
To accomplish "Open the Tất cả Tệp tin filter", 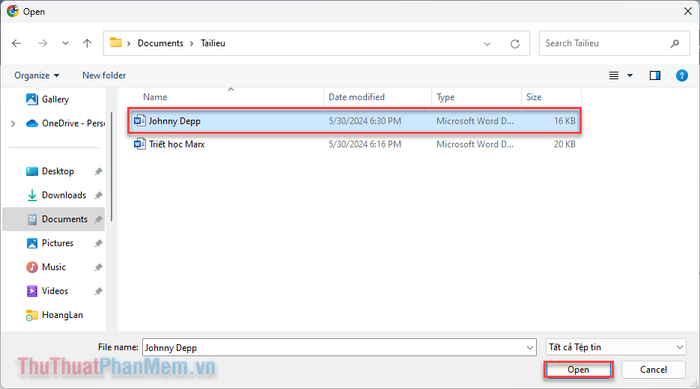I will point(616,347).
